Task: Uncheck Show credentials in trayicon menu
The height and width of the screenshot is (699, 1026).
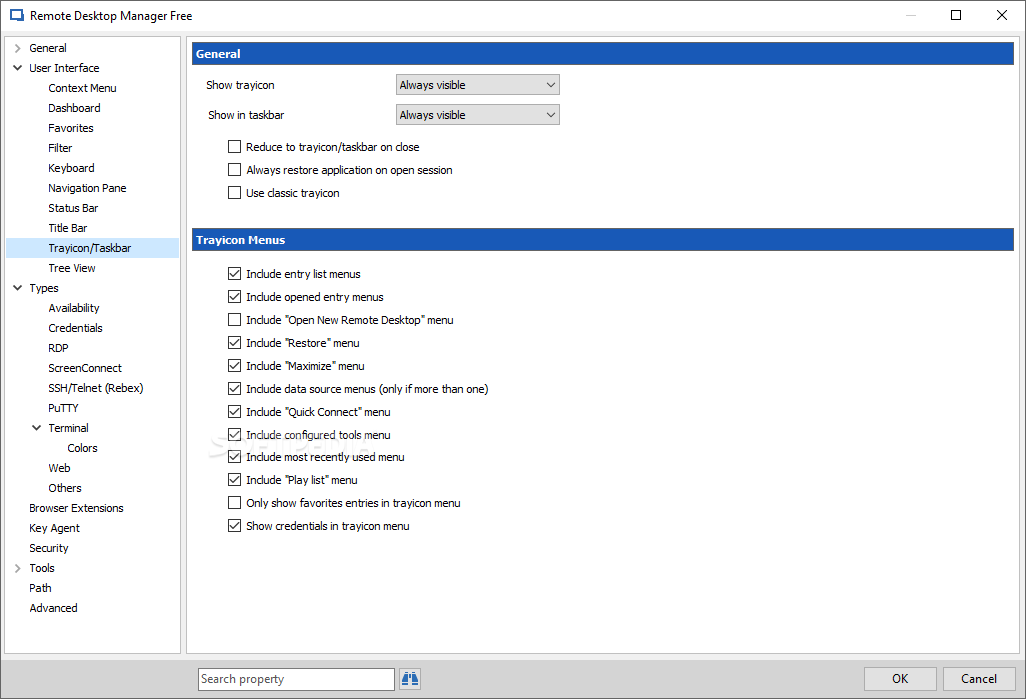Action: pos(234,526)
